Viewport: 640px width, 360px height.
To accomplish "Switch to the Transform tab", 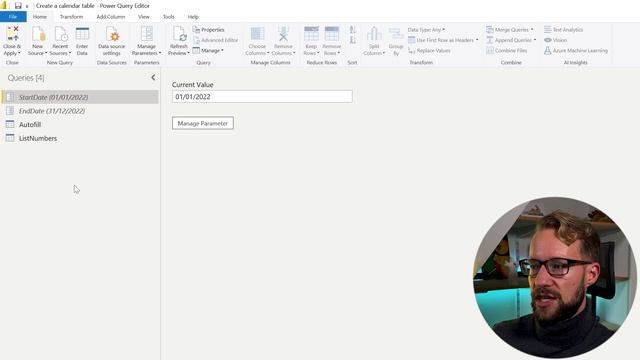I will [71, 17].
